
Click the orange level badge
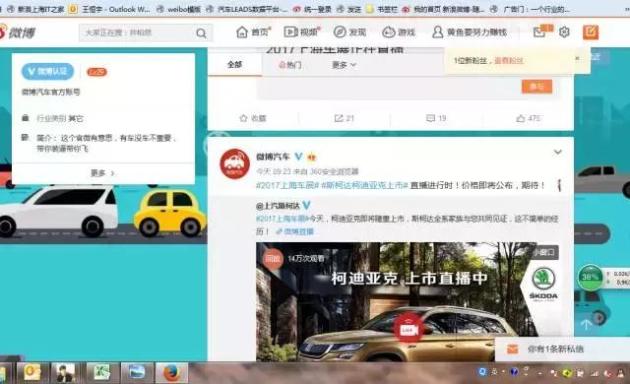97,72
